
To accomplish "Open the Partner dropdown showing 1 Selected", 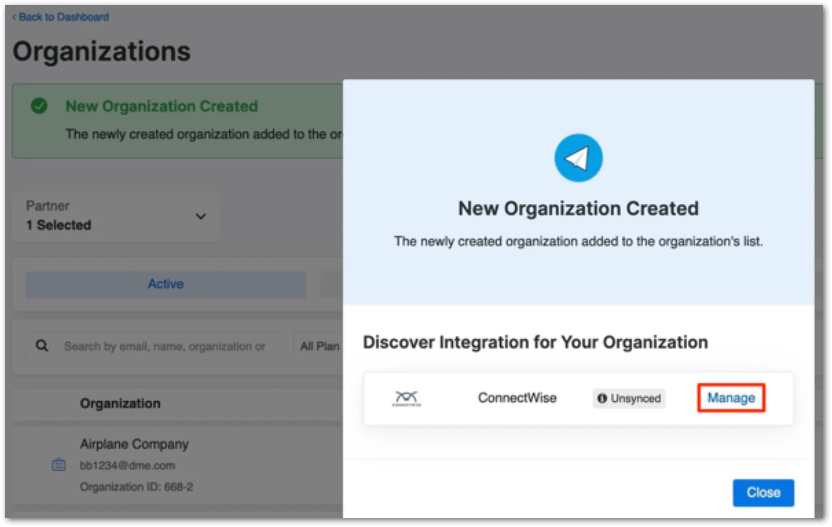I will click(x=117, y=216).
